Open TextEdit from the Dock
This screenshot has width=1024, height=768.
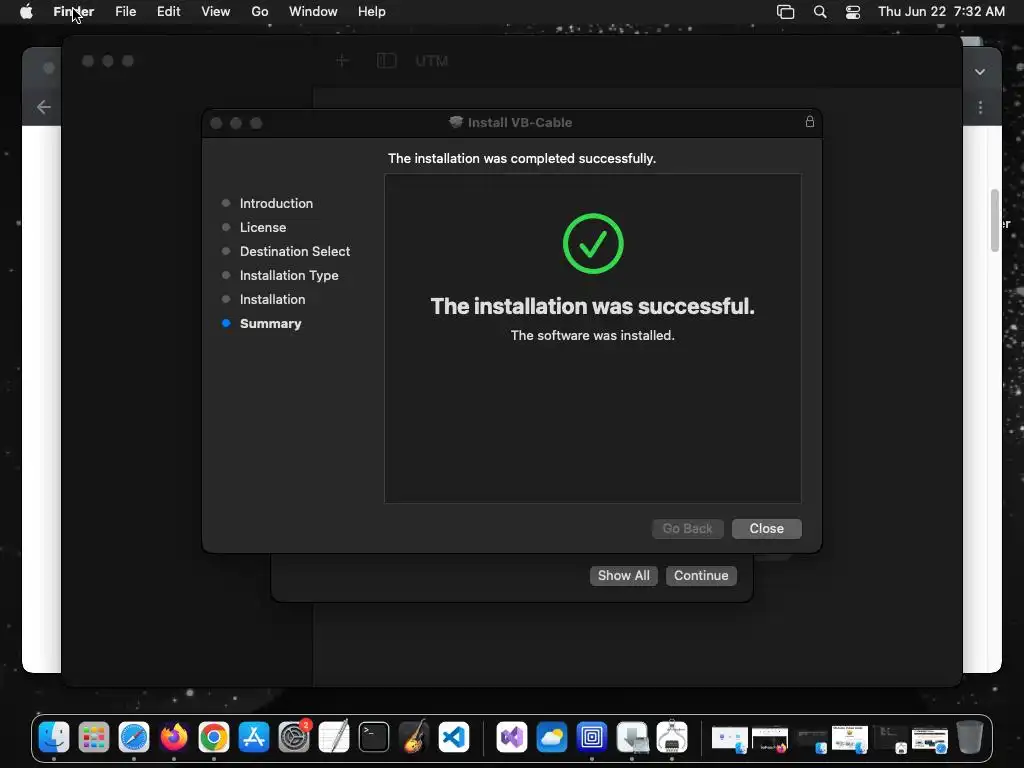pyautogui.click(x=334, y=737)
